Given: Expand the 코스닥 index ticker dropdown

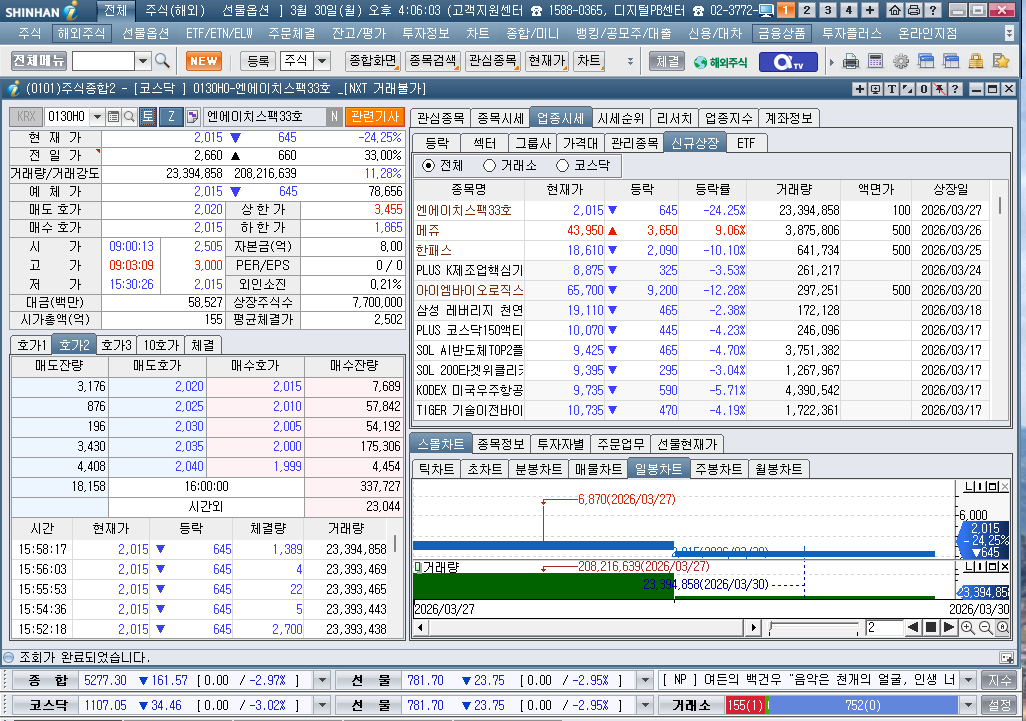Looking at the screenshot, I should [322, 705].
